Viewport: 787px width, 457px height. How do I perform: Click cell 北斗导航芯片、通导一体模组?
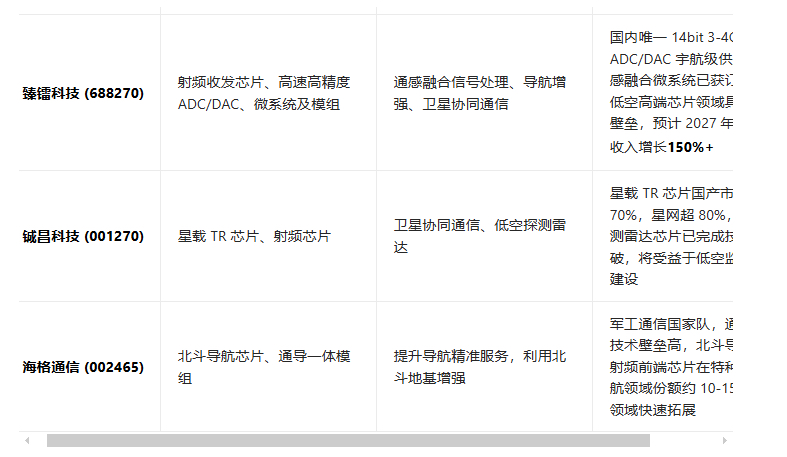[x=269, y=367]
